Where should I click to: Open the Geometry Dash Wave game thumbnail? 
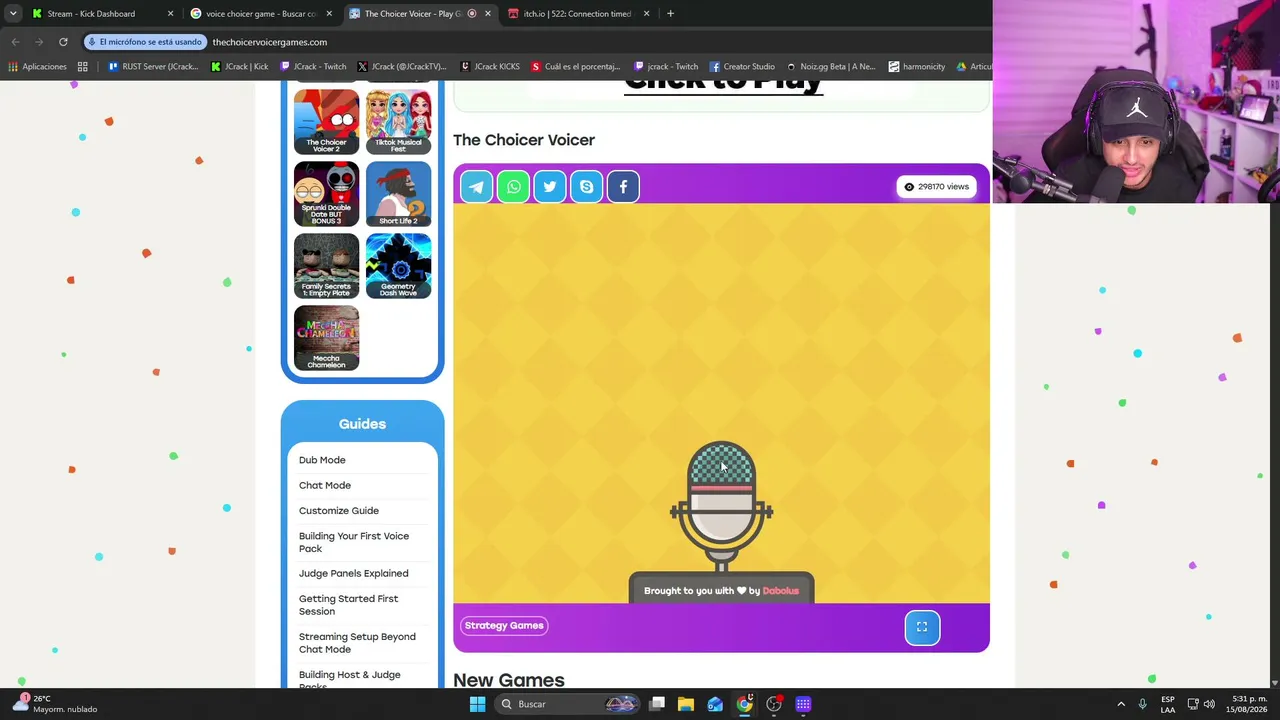click(x=398, y=266)
